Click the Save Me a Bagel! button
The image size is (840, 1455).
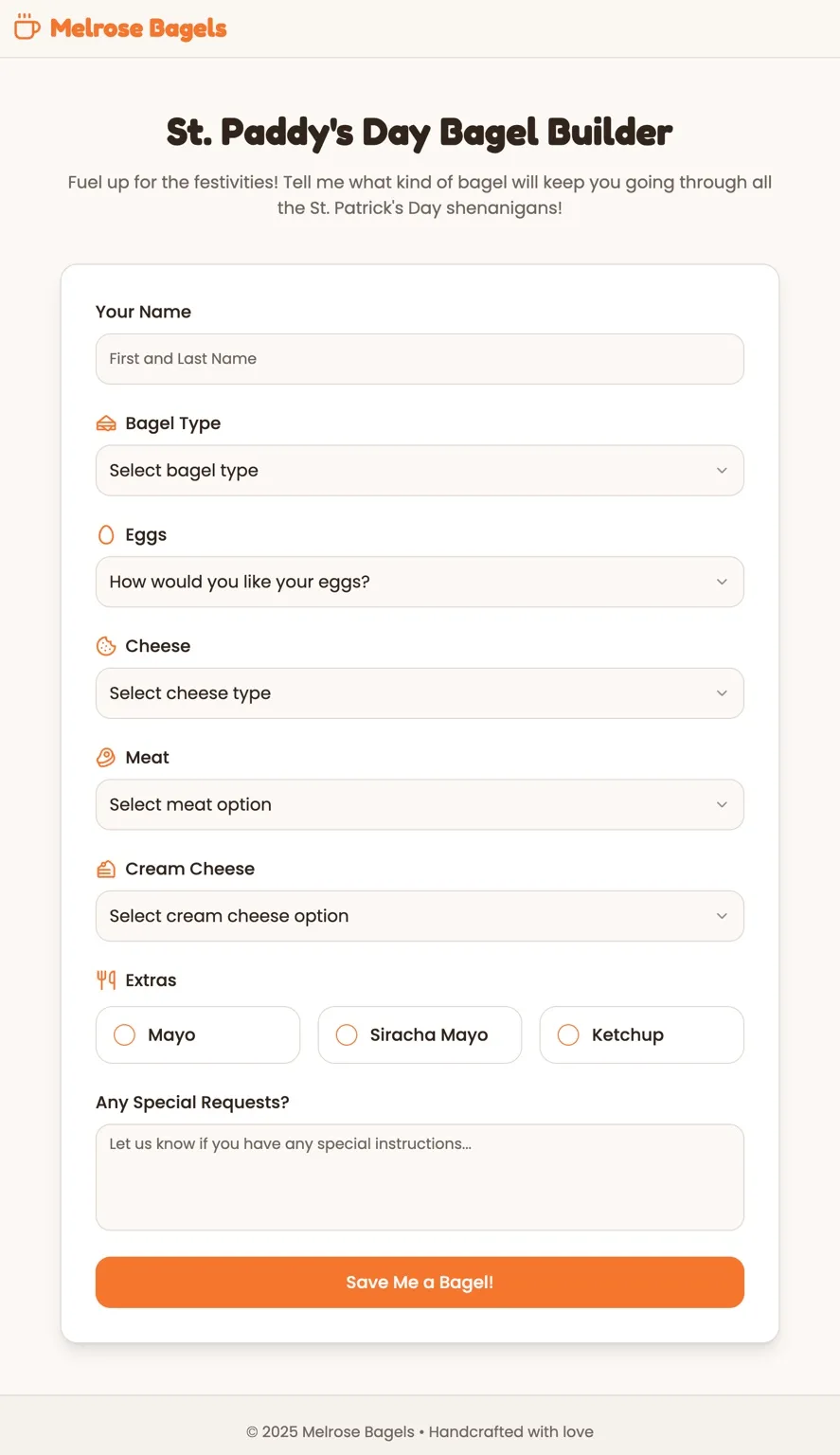click(x=420, y=1283)
